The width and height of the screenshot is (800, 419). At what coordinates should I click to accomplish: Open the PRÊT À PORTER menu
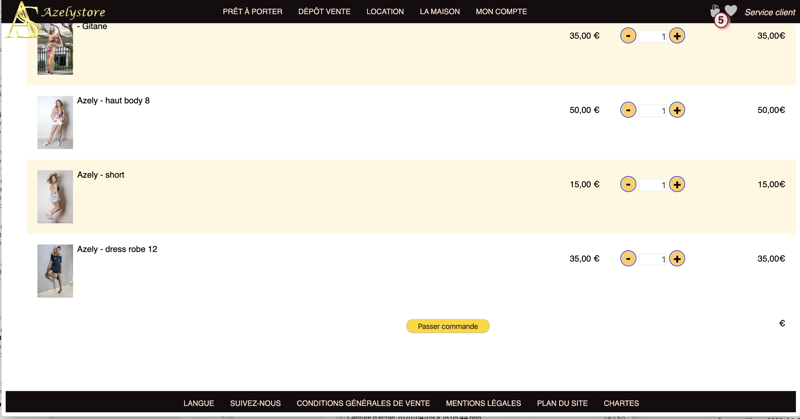(252, 12)
